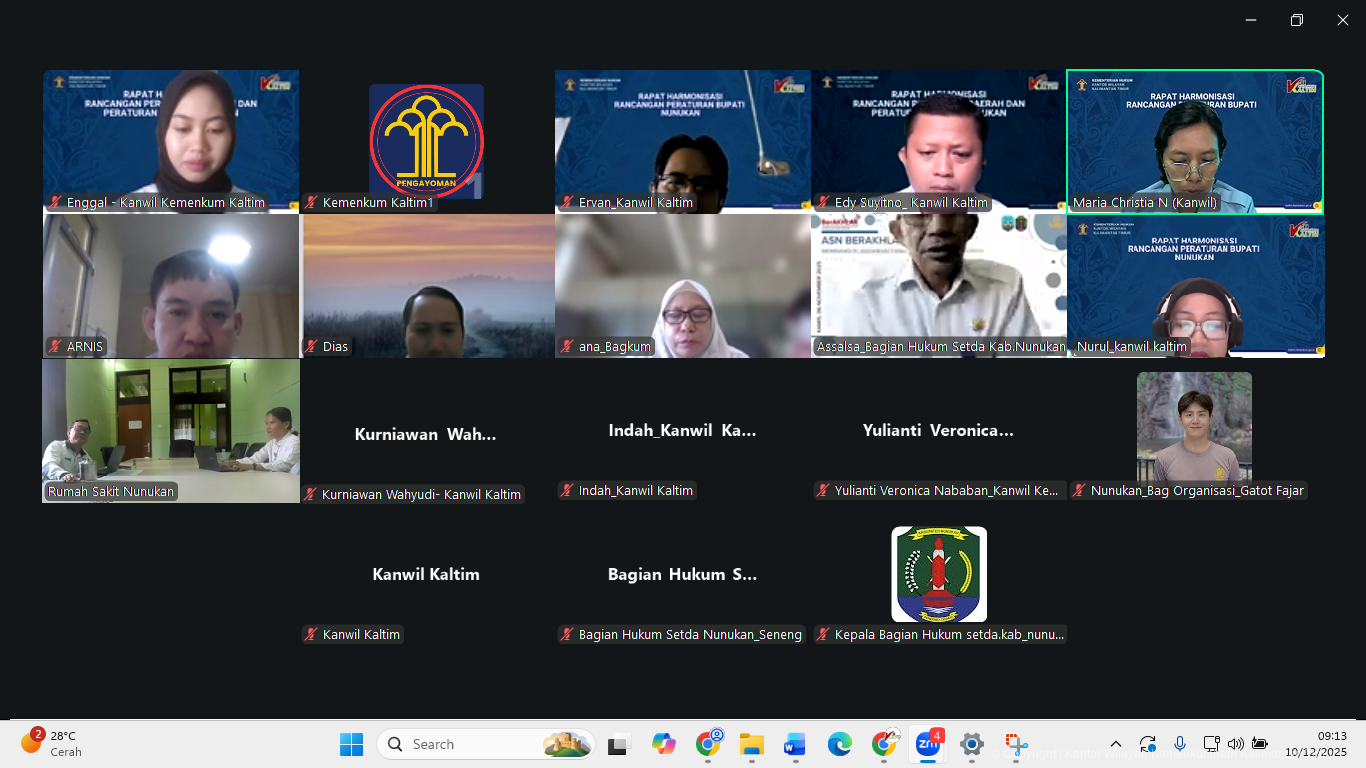Click the microphone icon in system tray
This screenshot has height=768, width=1366.
(x=1180, y=744)
